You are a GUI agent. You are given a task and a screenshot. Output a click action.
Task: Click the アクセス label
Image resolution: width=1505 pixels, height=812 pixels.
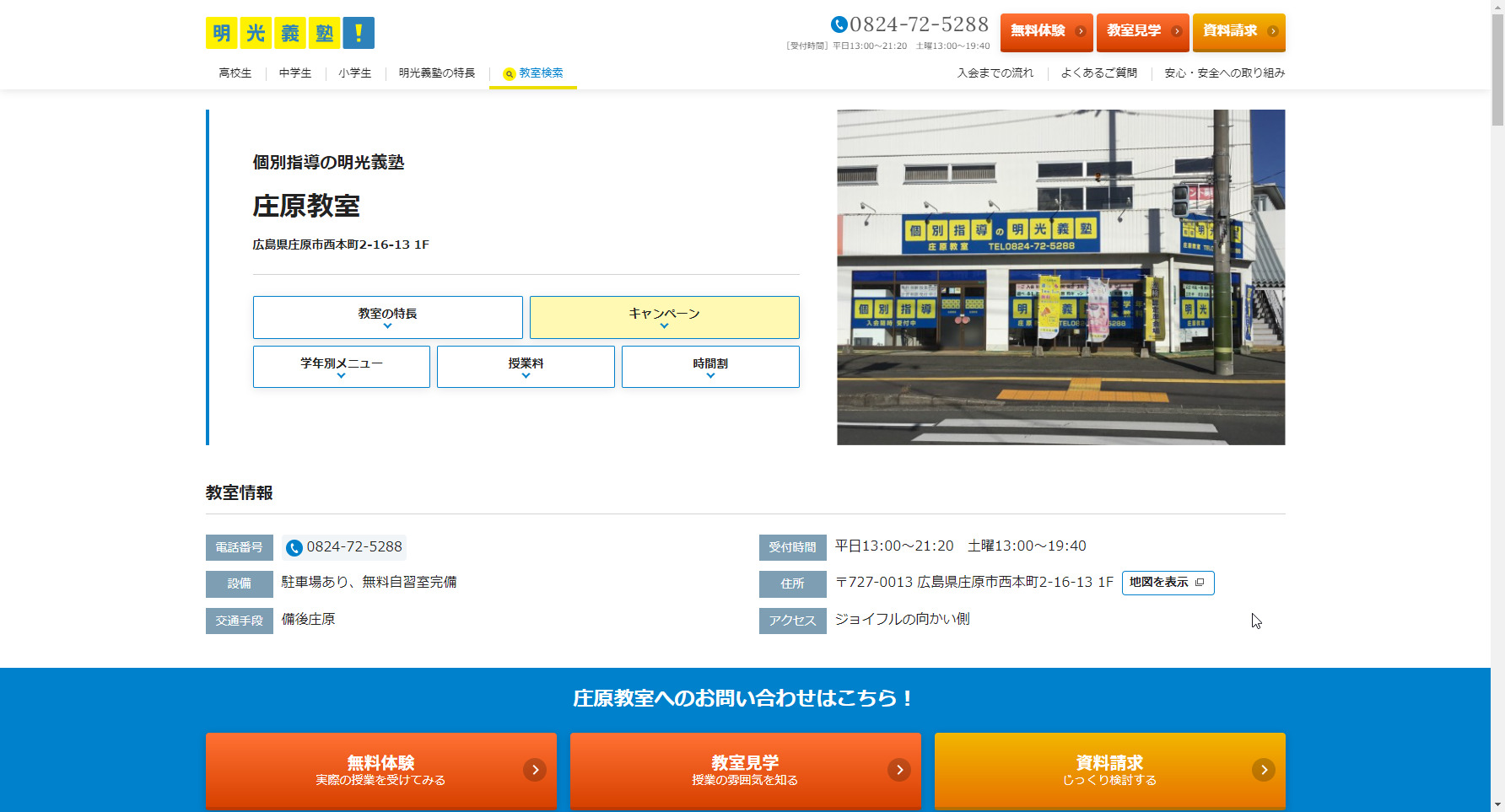[x=792, y=621]
